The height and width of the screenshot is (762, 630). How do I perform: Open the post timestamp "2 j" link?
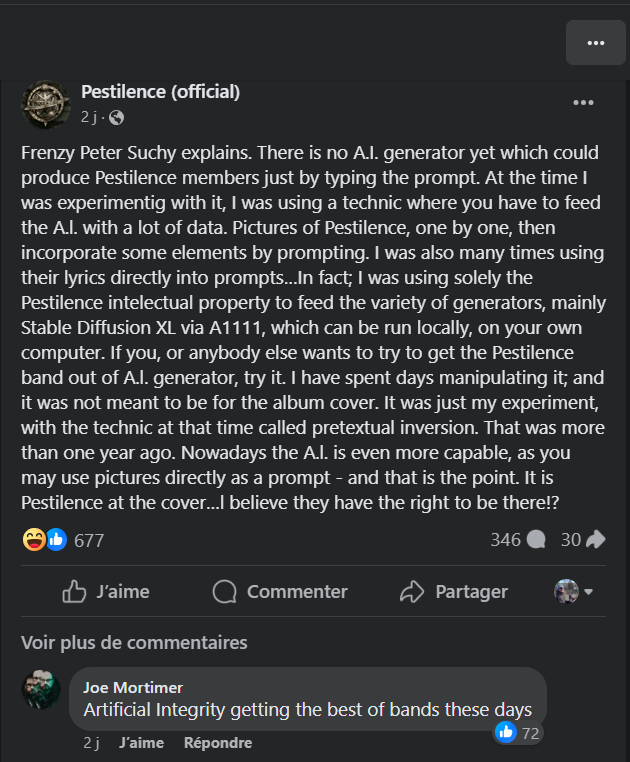point(90,118)
